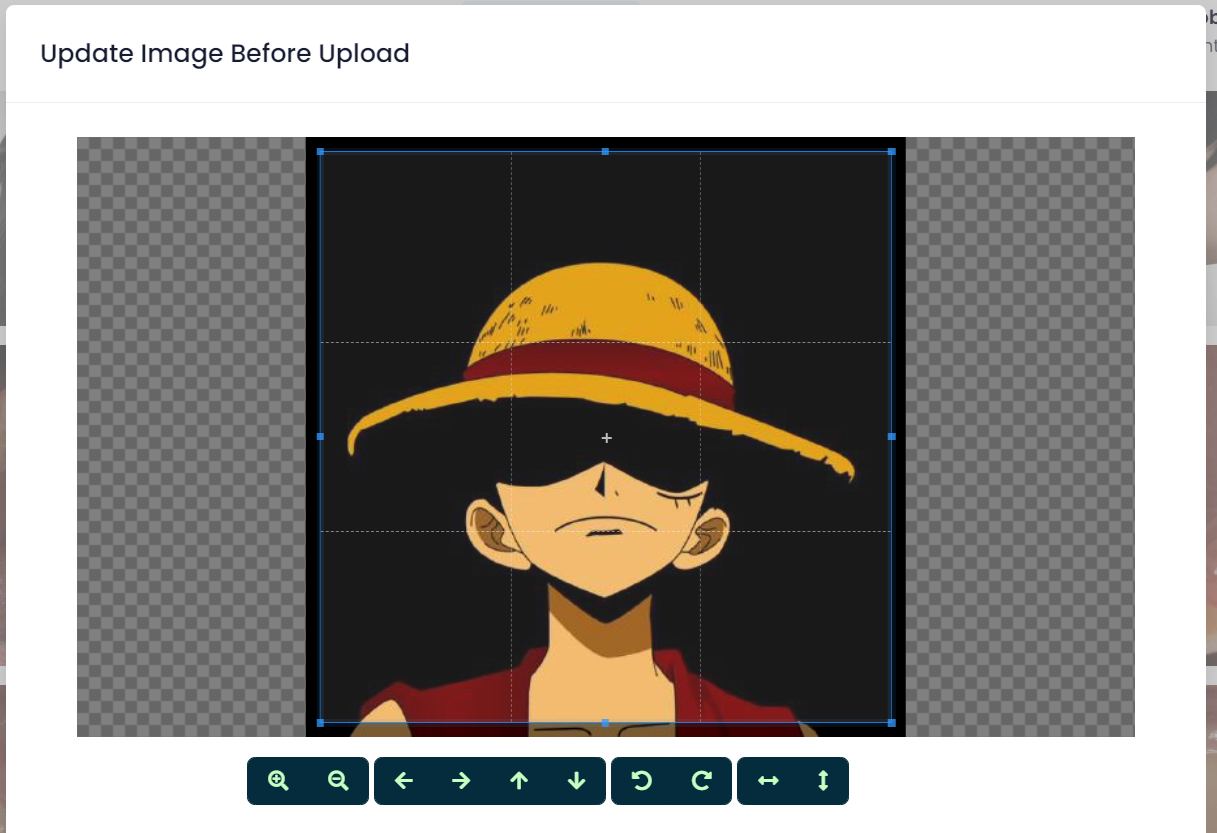Screen dimensions: 1217x833
Task: Click the bottom-center crop edge handle
Action: [605, 722]
